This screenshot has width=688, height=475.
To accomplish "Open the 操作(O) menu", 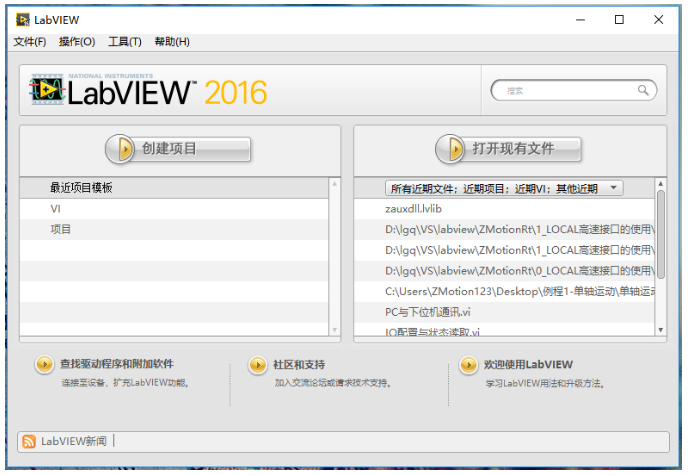I will 77,42.
